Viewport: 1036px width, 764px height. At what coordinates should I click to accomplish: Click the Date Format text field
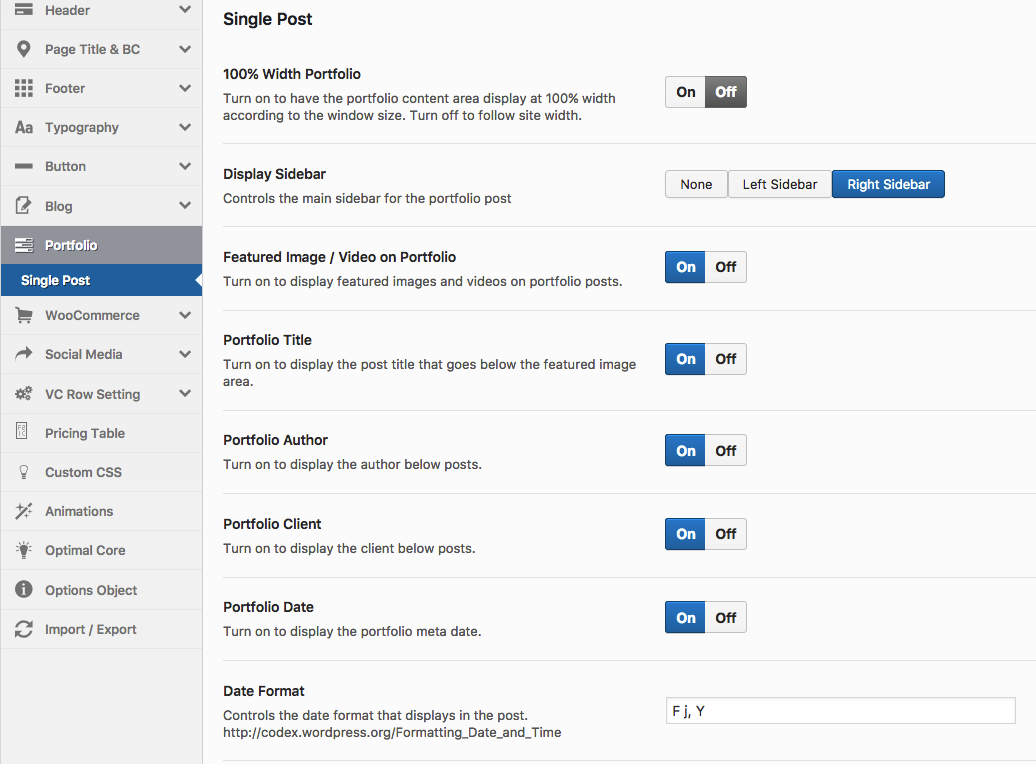(840, 711)
